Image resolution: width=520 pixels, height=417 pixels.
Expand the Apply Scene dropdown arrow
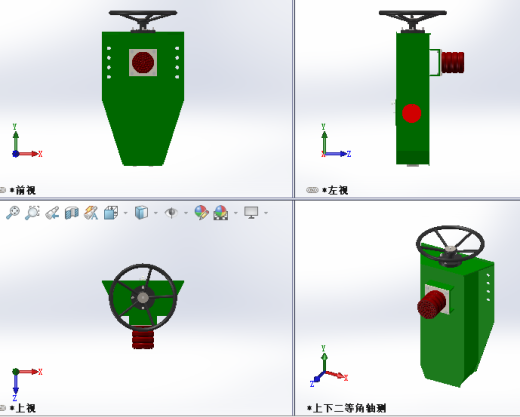tap(236, 213)
